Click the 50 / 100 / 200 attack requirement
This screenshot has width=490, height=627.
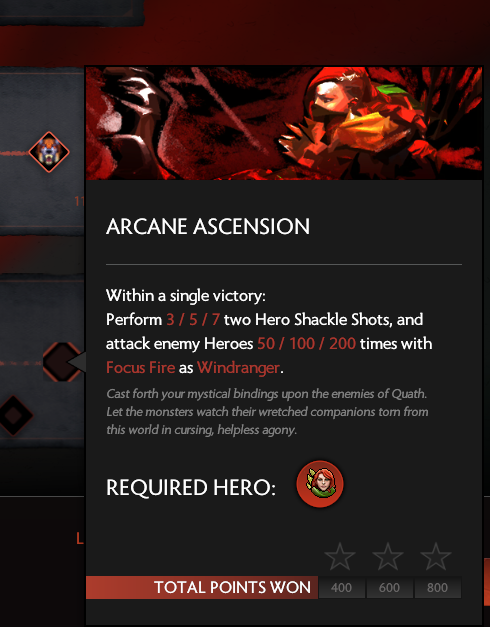click(306, 343)
